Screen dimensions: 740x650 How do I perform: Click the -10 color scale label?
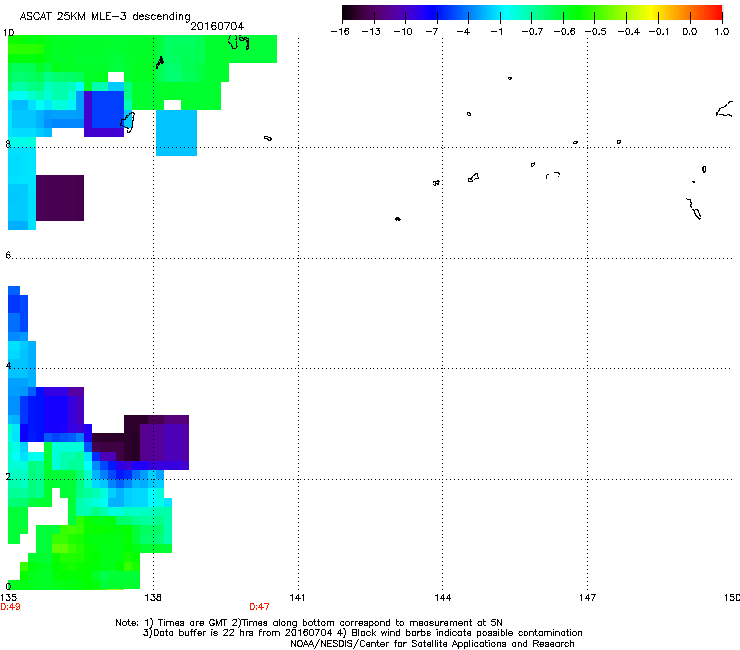coord(403,32)
